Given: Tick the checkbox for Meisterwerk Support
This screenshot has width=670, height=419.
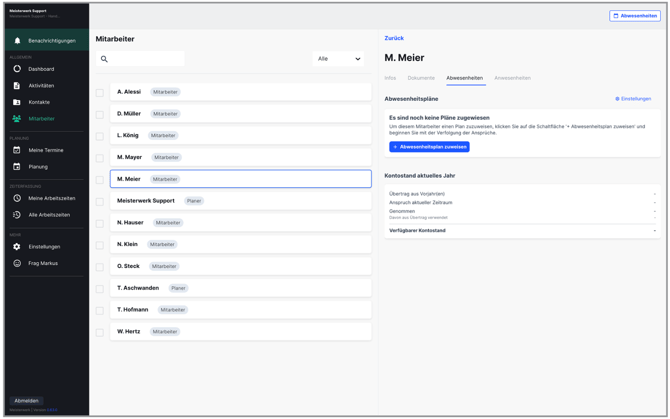Looking at the screenshot, I should pyautogui.click(x=100, y=202).
